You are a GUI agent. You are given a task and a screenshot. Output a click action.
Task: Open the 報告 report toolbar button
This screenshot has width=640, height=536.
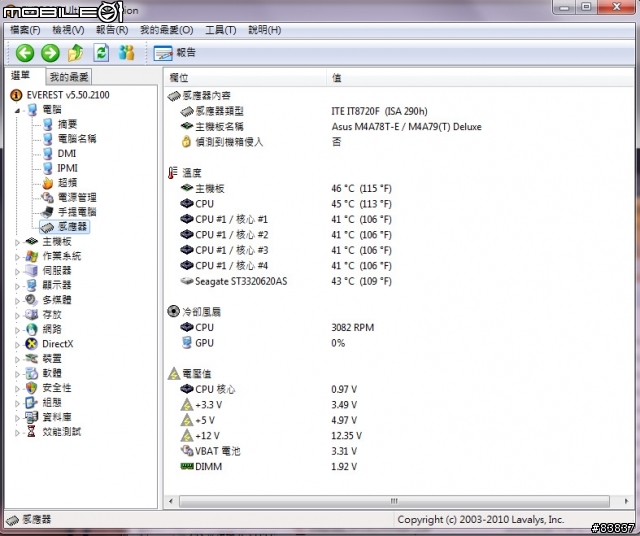coord(175,53)
